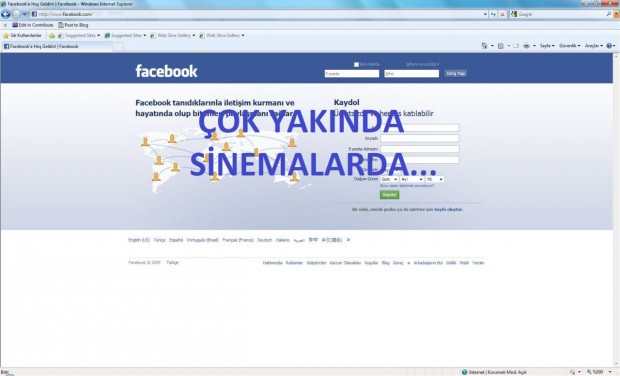
Task: Click the Home icon in command bar
Action: [484, 46]
